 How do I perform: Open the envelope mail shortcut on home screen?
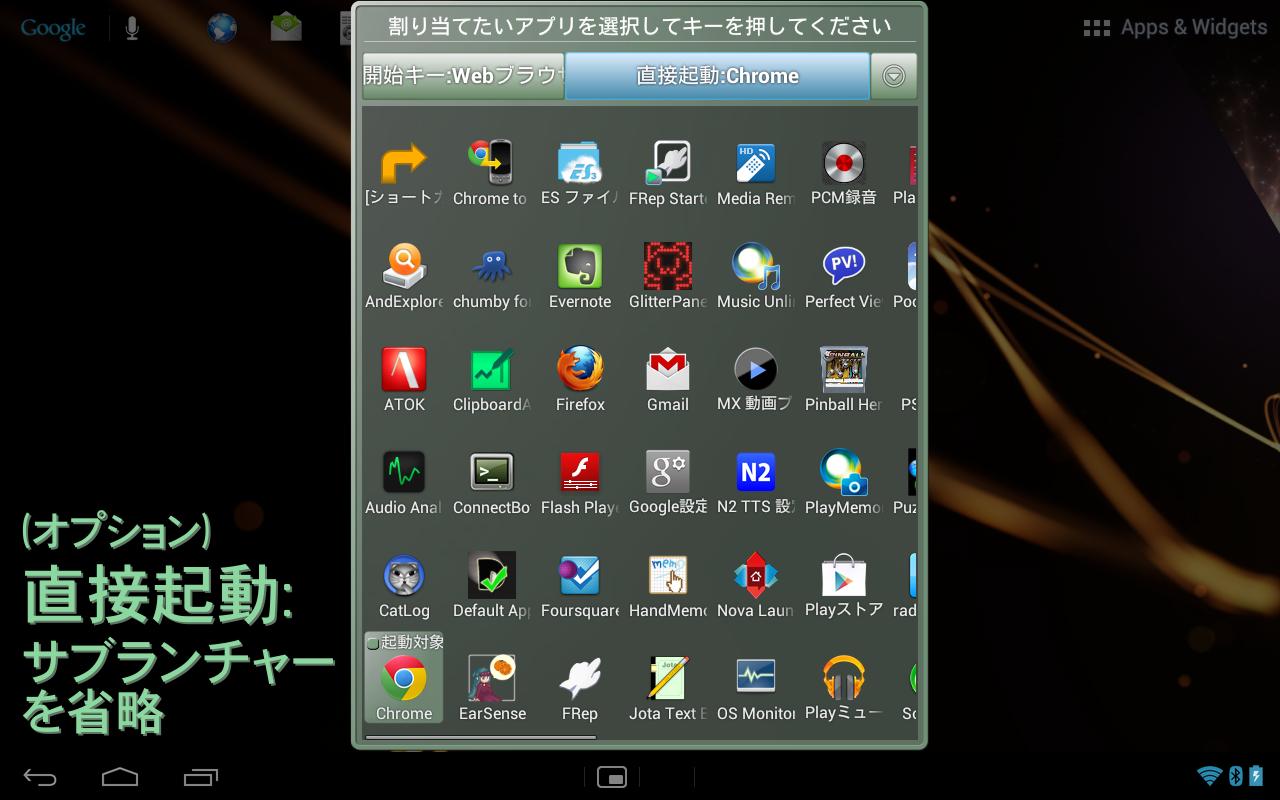(286, 27)
